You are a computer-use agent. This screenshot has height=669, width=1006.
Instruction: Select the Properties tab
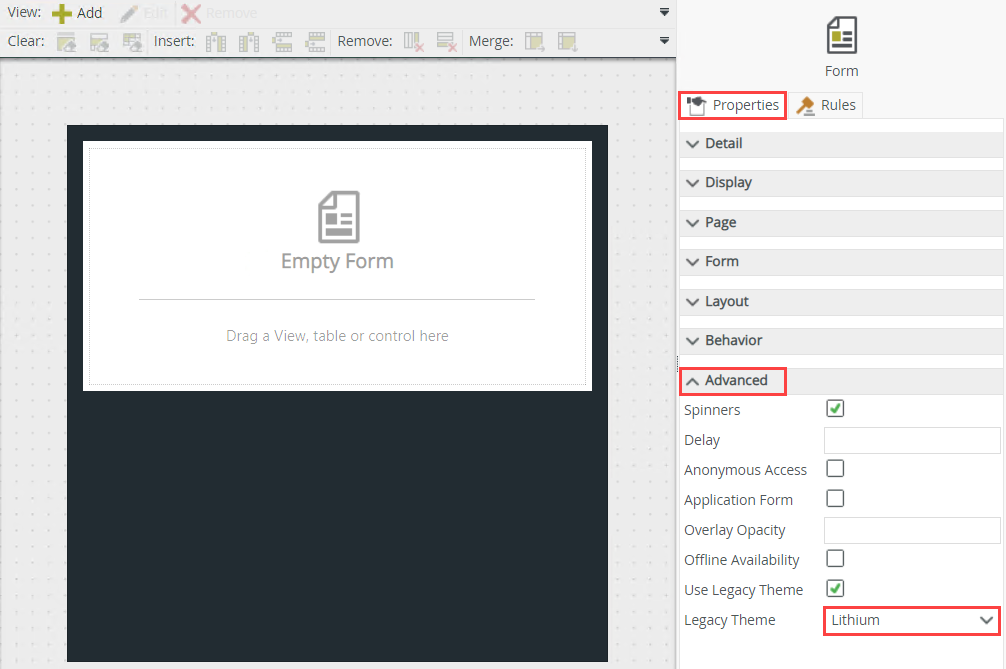731,104
